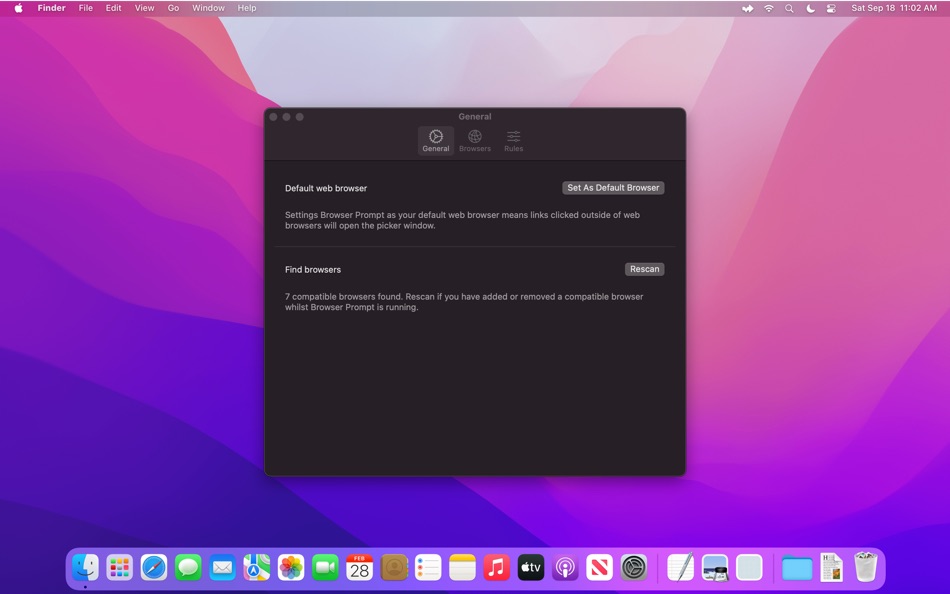Launch FaceTime from the Dock
The width and height of the screenshot is (950, 594).
coord(325,568)
